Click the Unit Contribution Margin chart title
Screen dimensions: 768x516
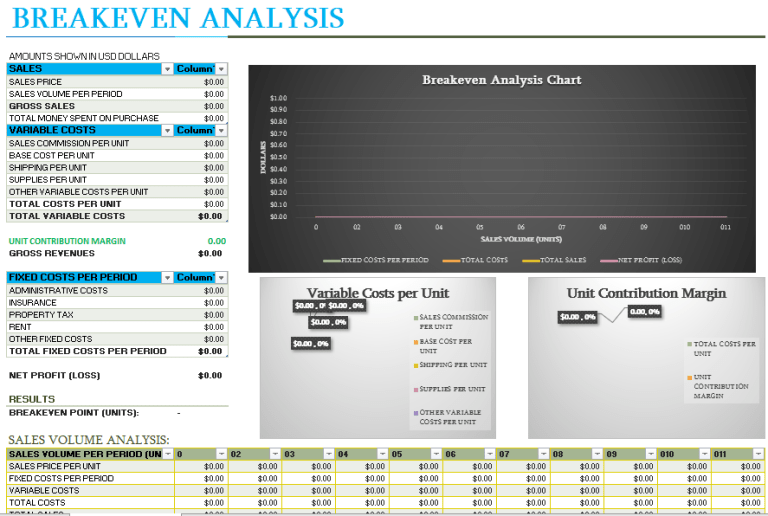click(x=647, y=293)
